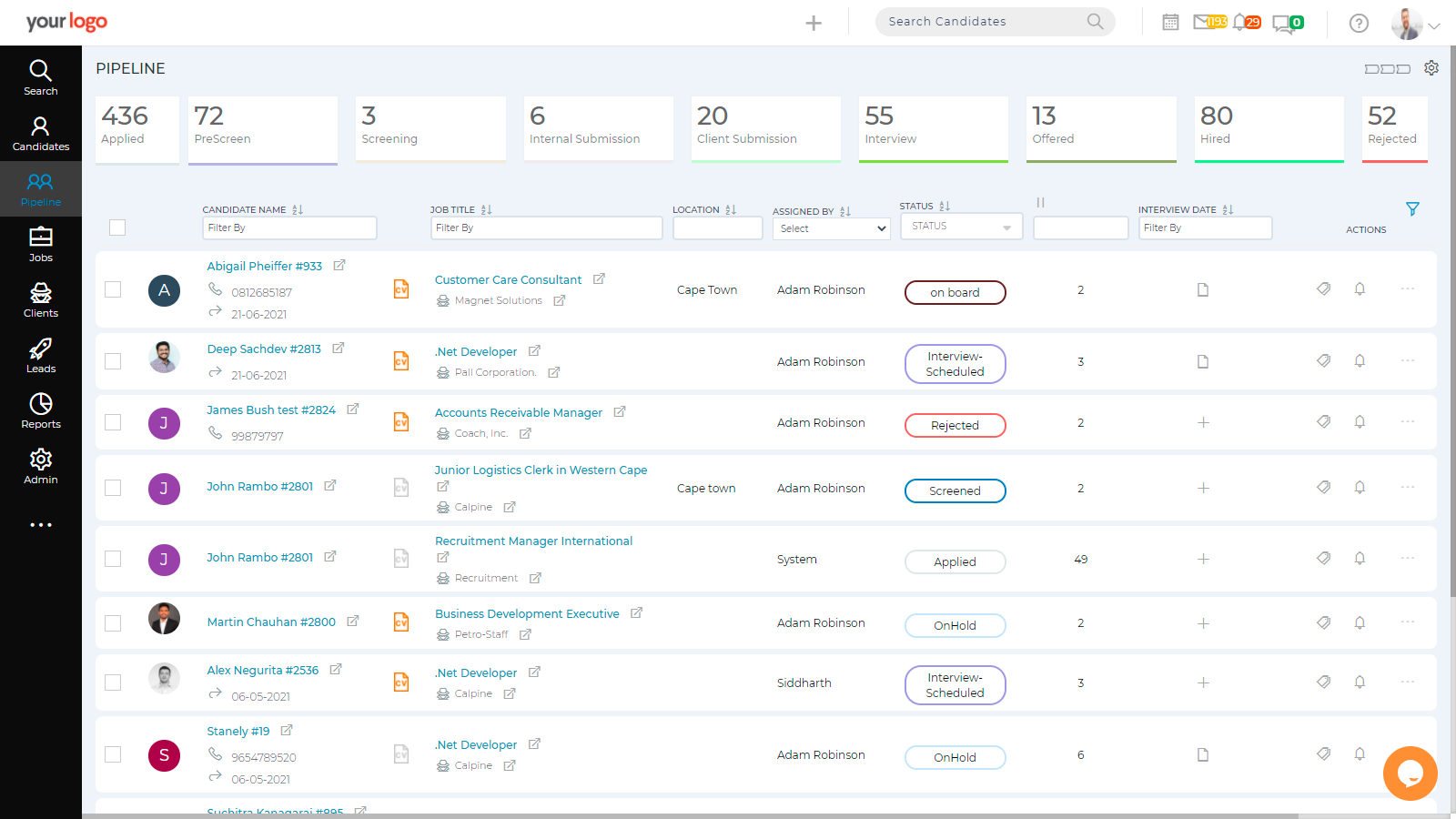Viewport: 1456px width, 819px height.
Task: Sort by Candidate Name
Action: click(x=298, y=210)
